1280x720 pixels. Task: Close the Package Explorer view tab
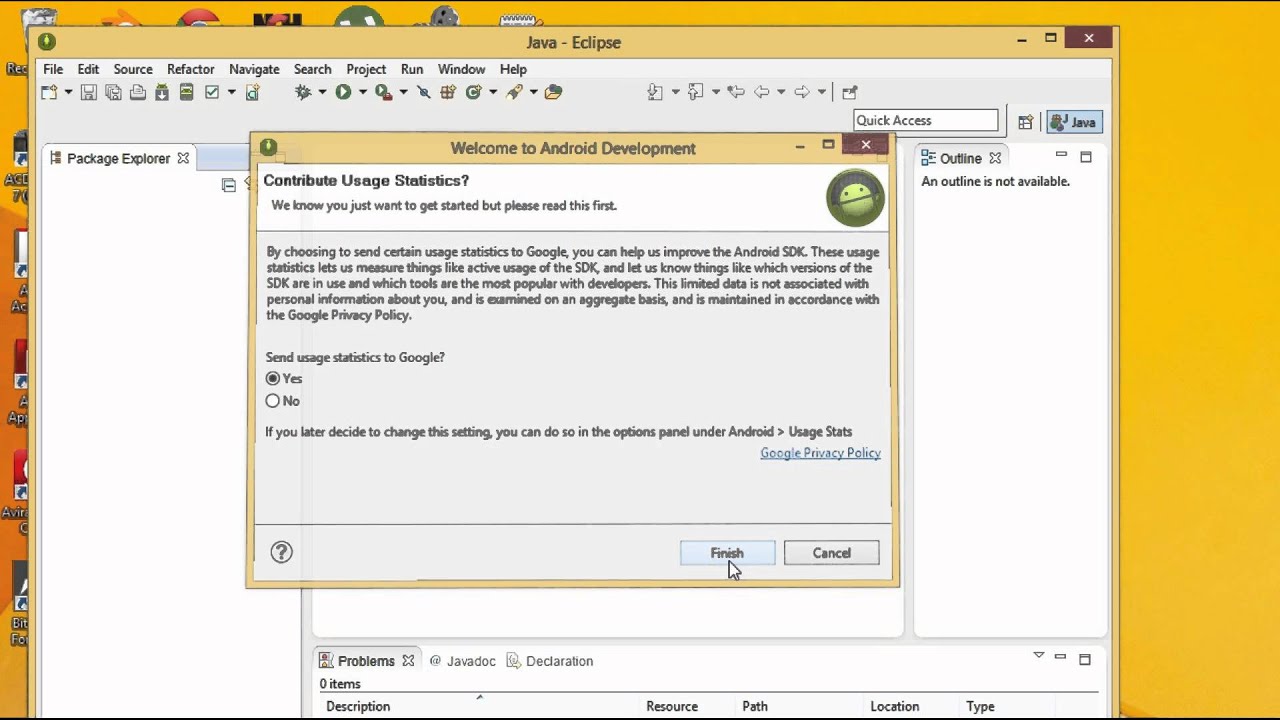[x=183, y=158]
